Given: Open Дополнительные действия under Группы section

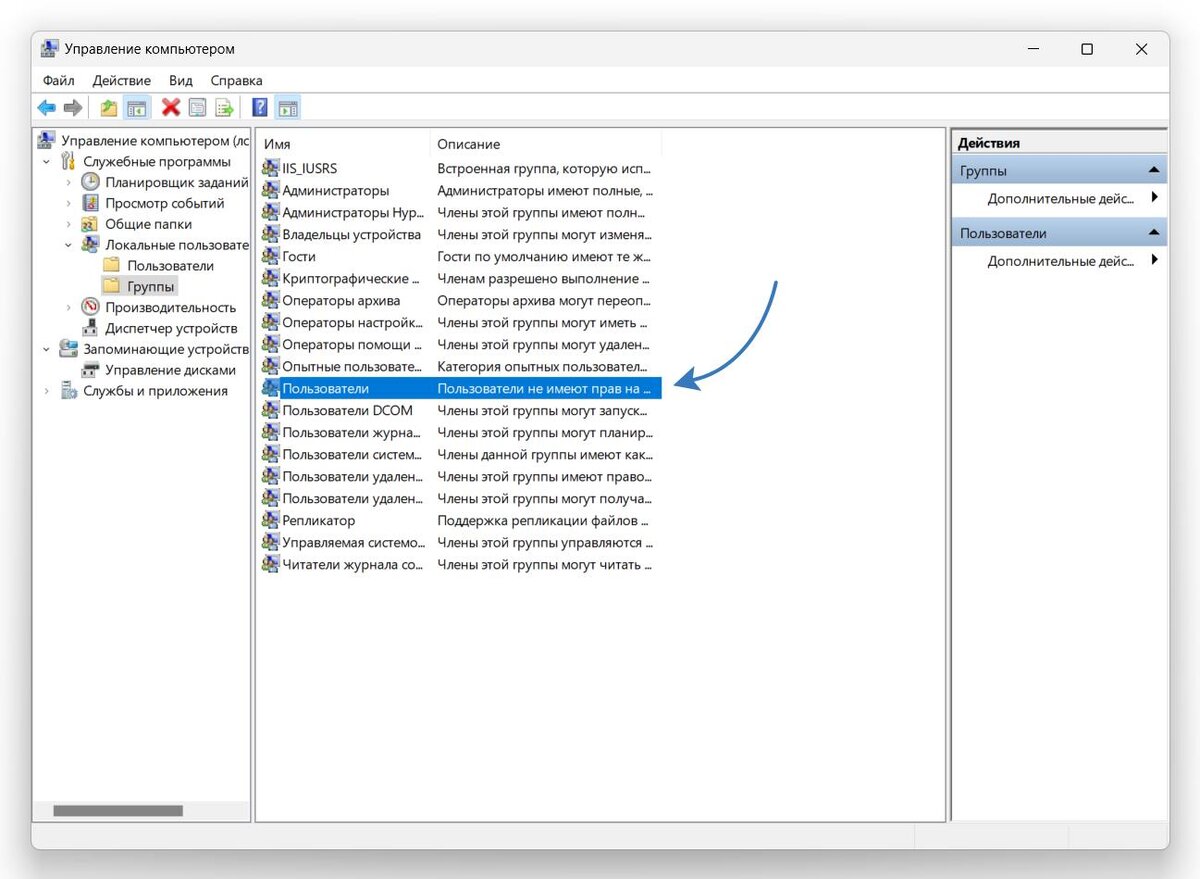Looking at the screenshot, I should pos(1061,198).
